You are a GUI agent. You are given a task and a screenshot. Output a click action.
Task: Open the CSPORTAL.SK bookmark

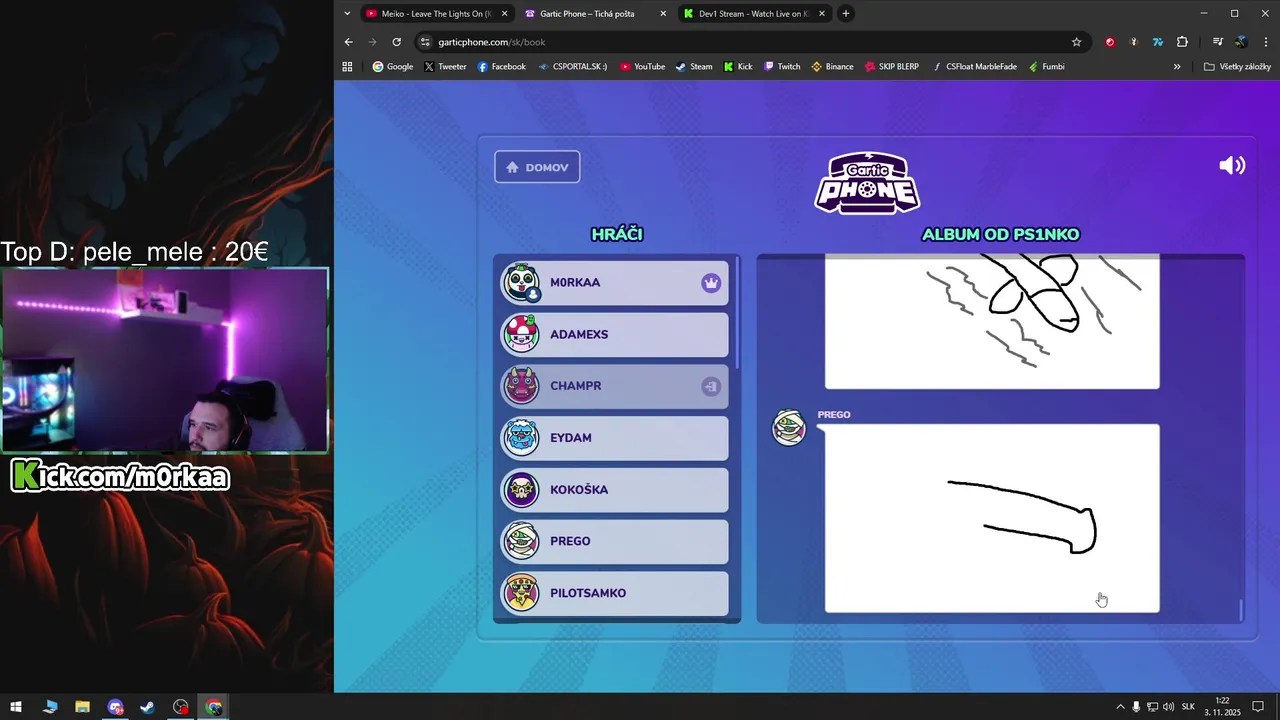coord(573,67)
